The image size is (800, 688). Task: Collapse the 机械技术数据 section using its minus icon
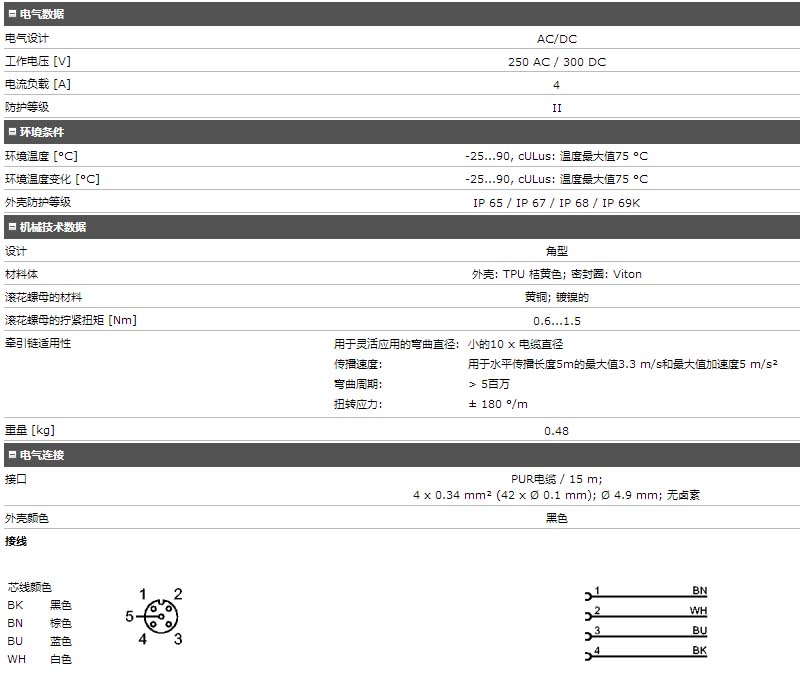[11, 227]
